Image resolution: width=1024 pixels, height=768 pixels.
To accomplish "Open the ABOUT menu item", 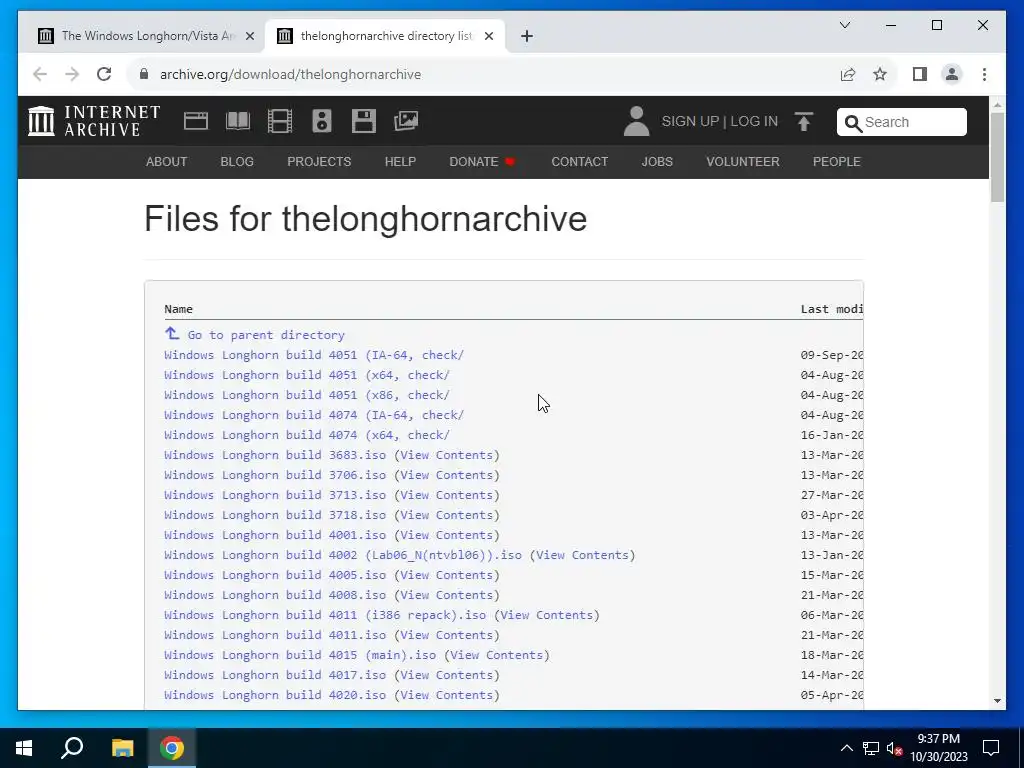I will tap(167, 162).
